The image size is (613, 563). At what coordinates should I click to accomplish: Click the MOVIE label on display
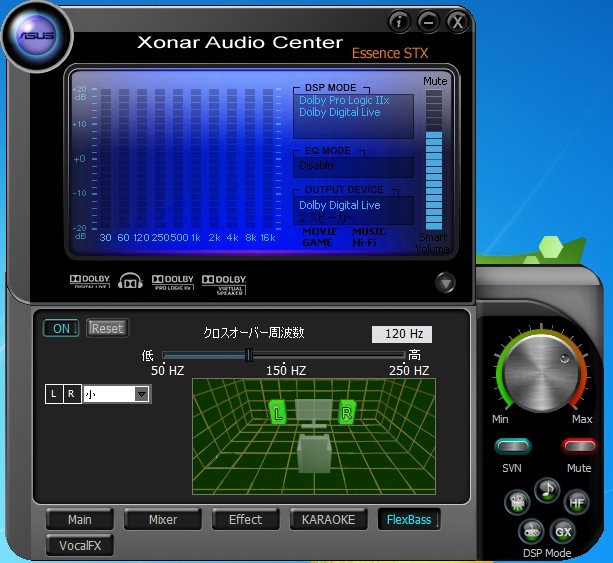tap(320, 232)
